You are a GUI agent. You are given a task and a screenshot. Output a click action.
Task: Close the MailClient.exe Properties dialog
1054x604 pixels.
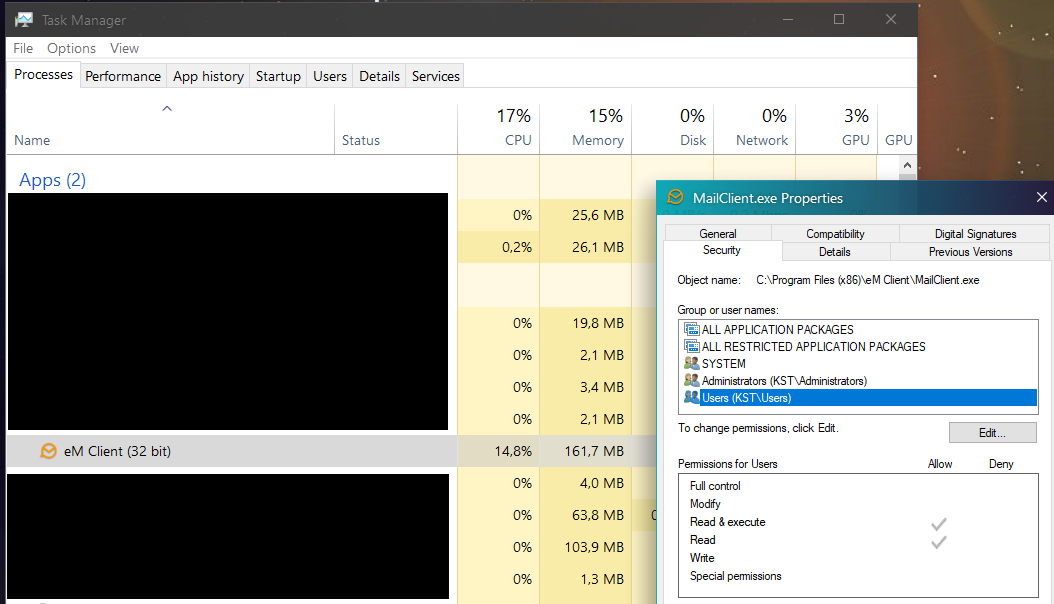point(1041,197)
